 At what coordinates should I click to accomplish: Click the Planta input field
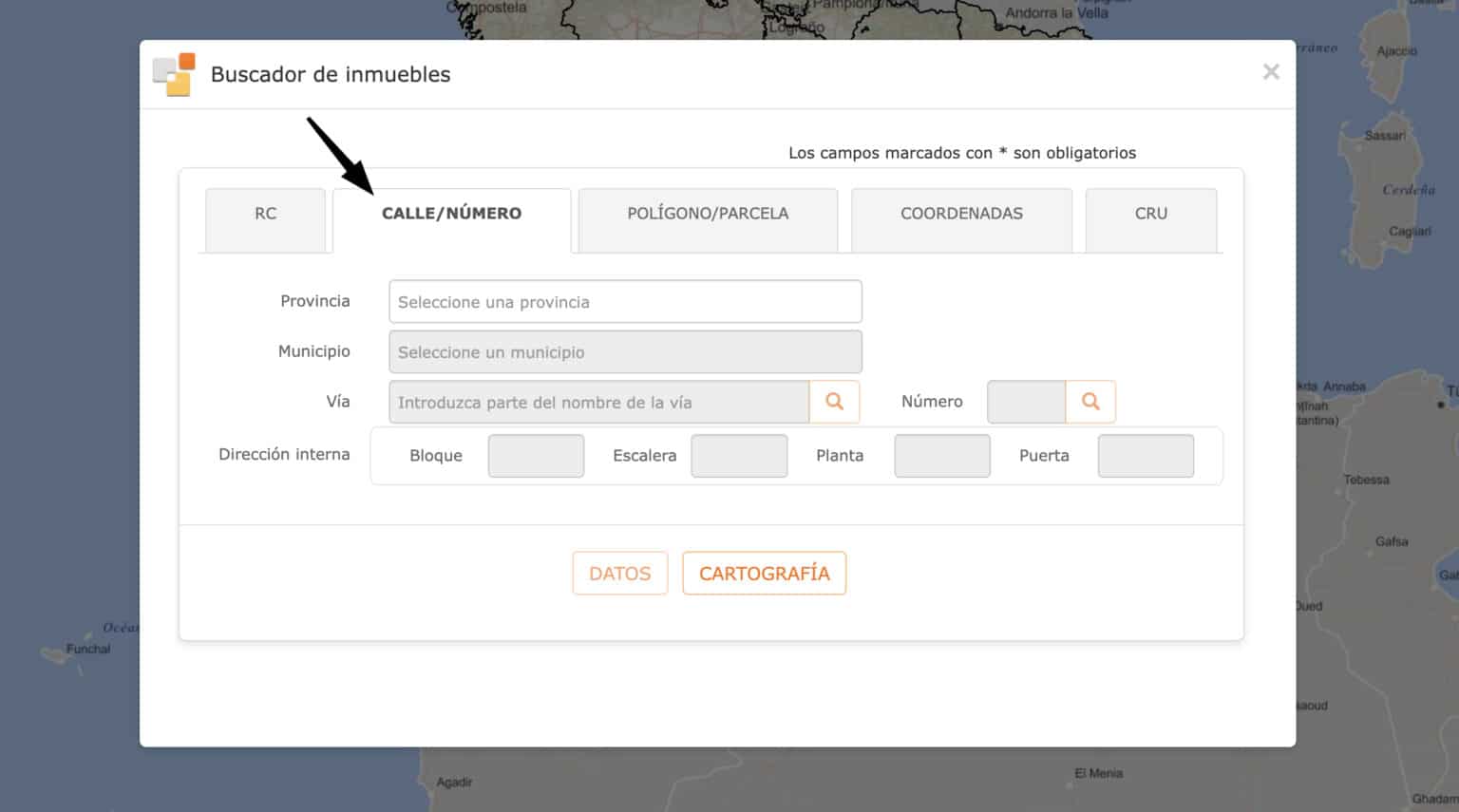(x=941, y=456)
